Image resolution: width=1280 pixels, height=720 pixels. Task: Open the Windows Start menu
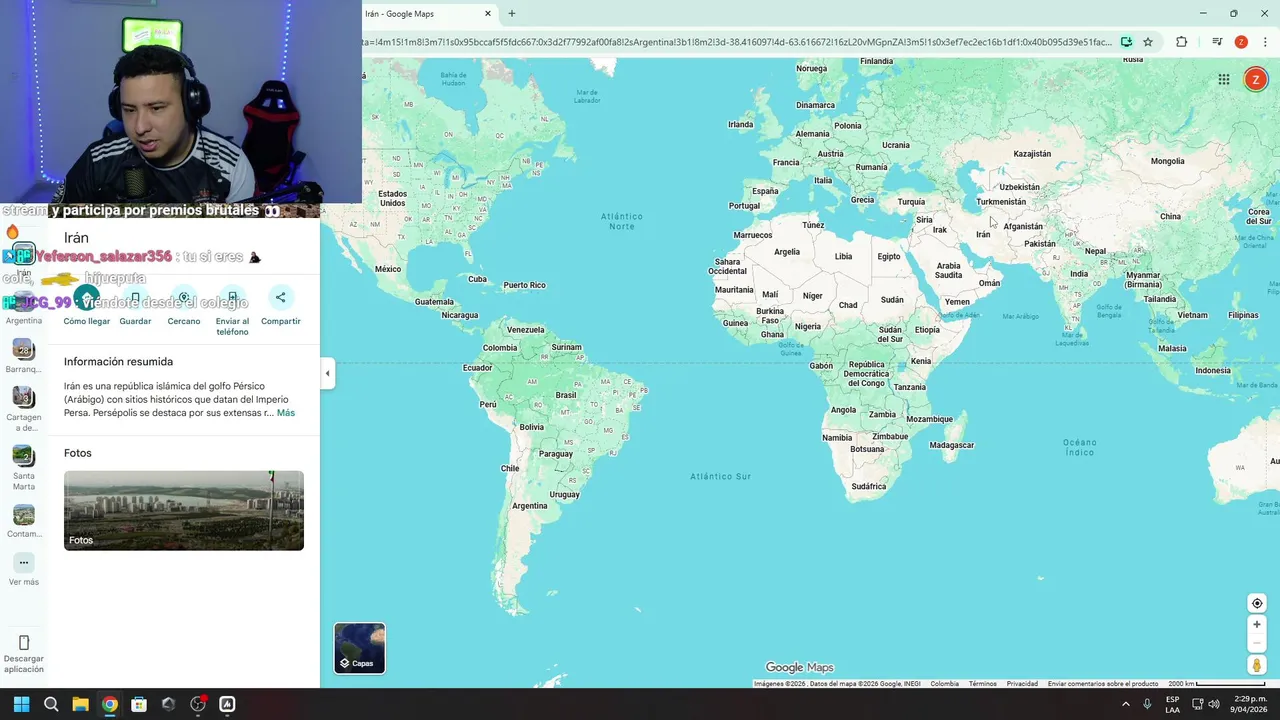(21, 704)
